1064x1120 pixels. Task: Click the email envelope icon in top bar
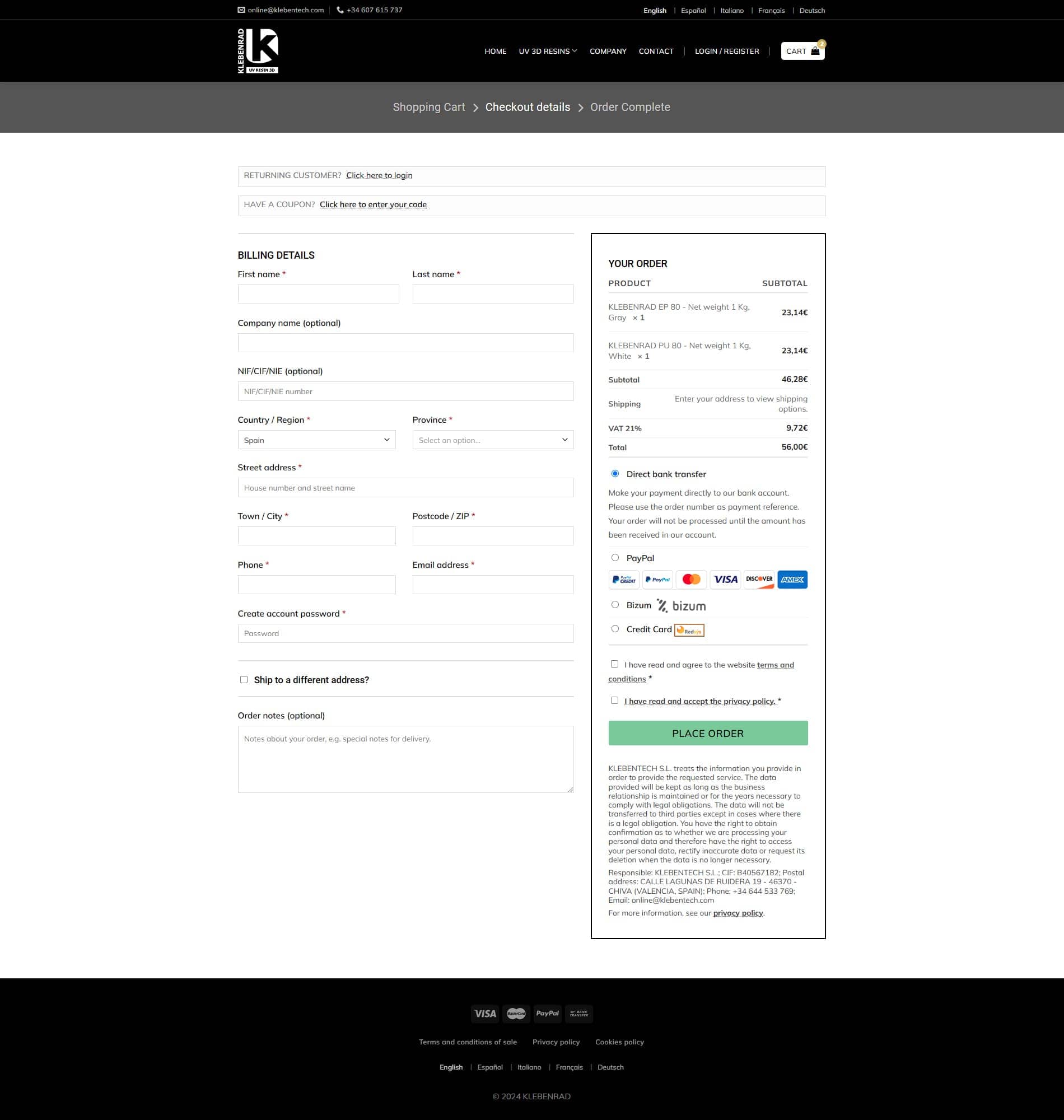tap(241, 10)
